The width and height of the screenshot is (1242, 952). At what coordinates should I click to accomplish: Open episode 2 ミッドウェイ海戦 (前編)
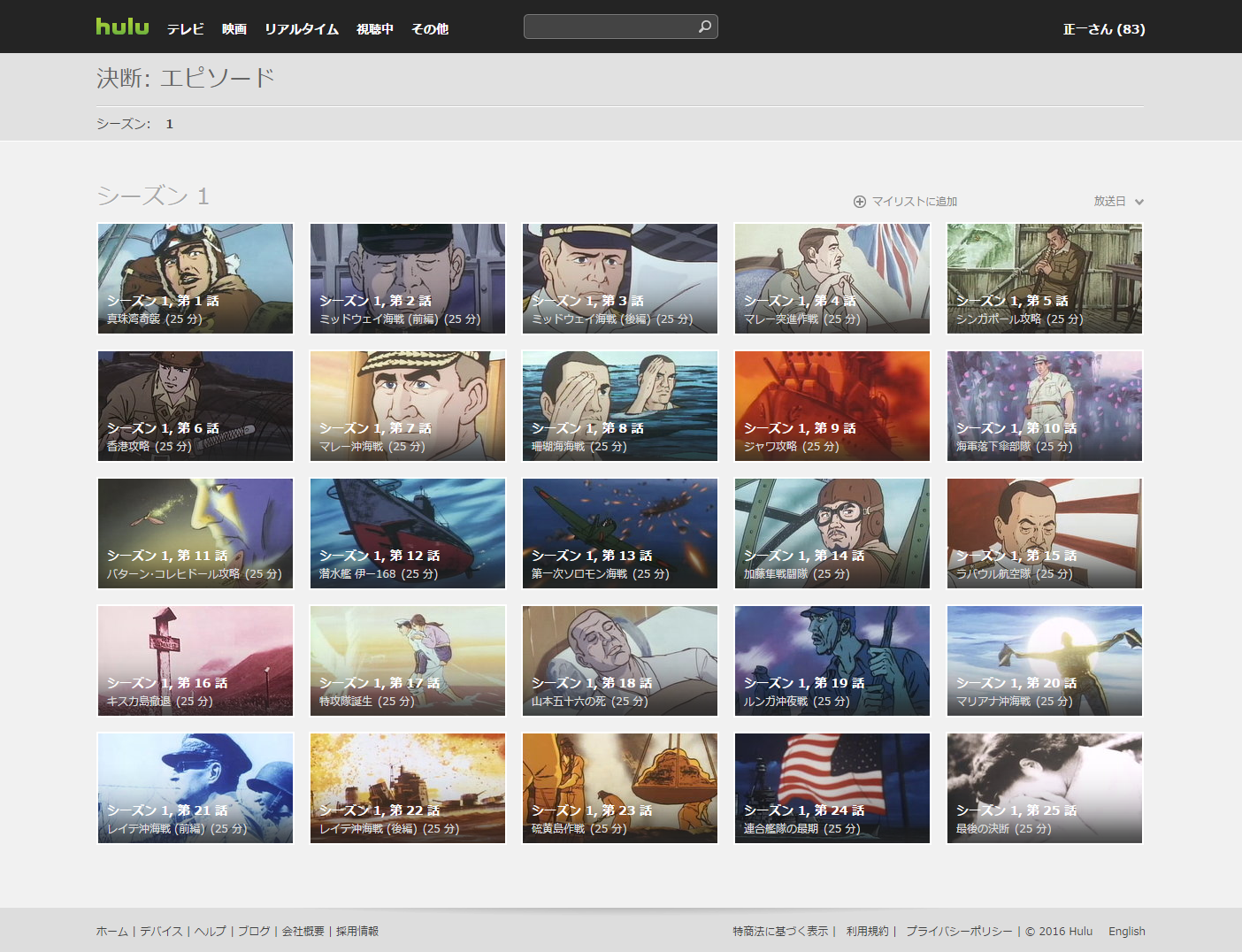408,279
